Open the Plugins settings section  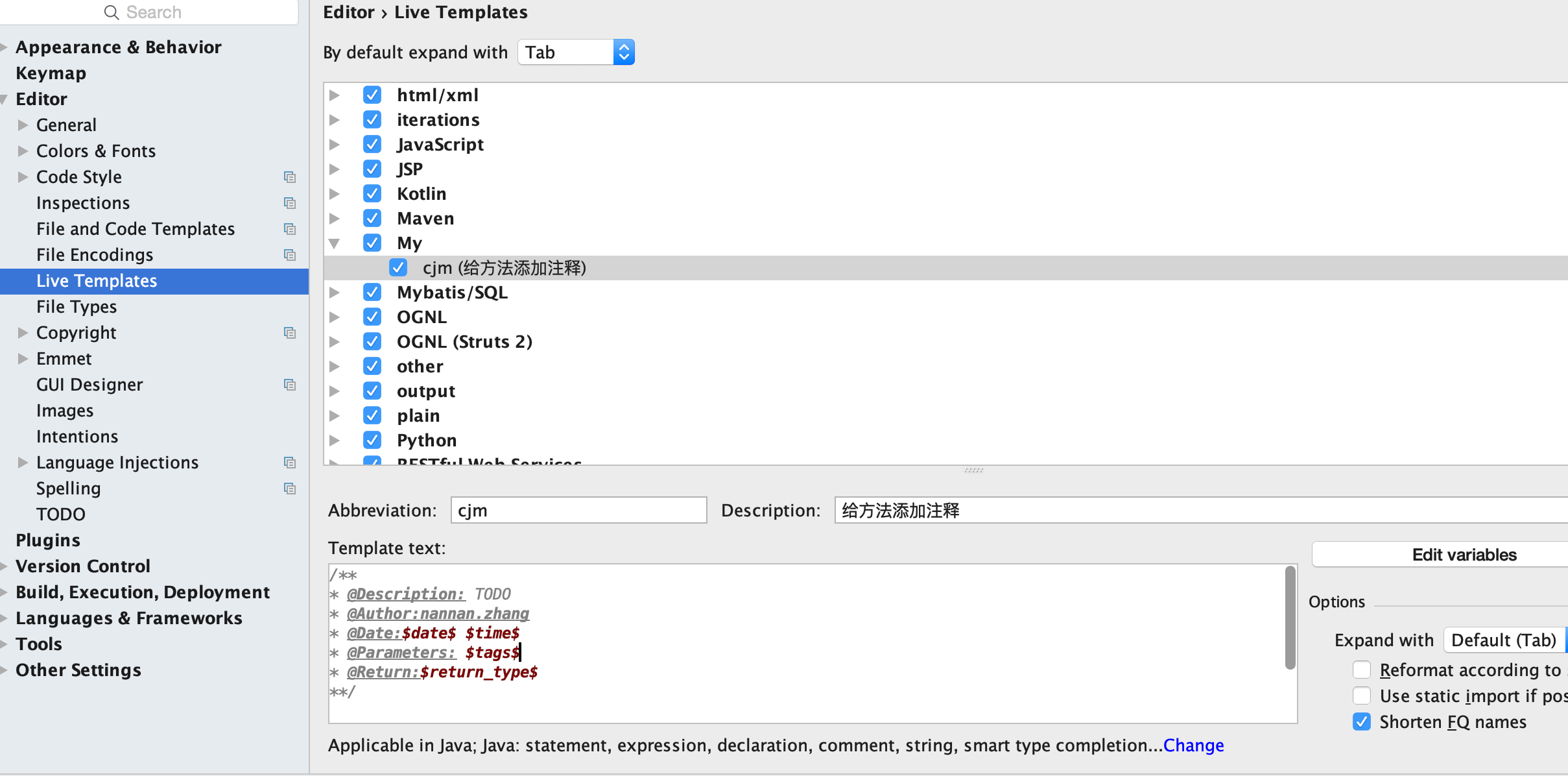tap(48, 540)
